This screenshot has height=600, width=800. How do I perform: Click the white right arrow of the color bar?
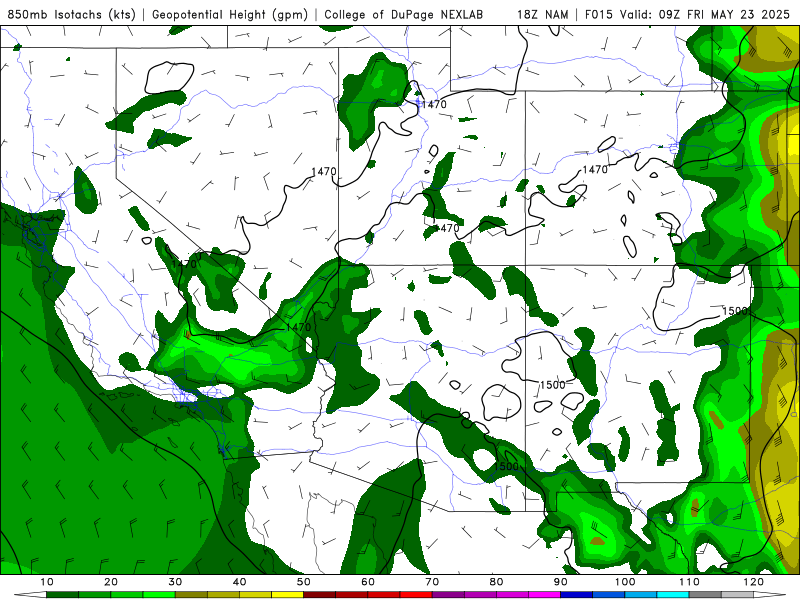point(769,595)
